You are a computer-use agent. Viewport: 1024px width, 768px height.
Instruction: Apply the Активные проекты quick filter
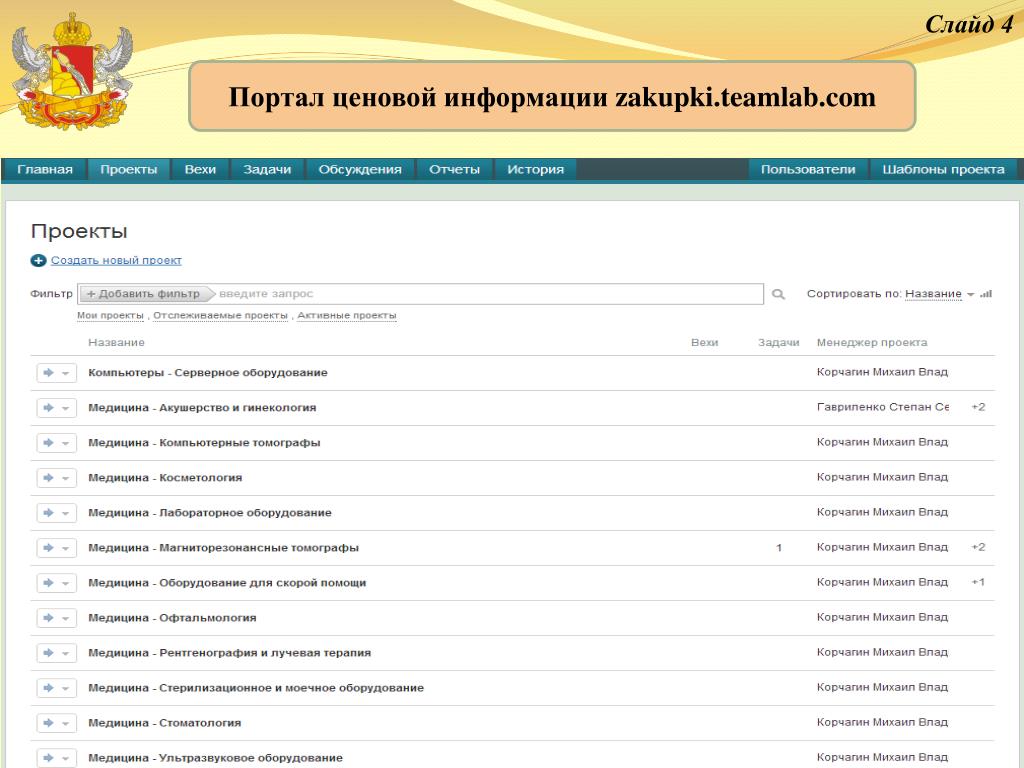pos(347,315)
